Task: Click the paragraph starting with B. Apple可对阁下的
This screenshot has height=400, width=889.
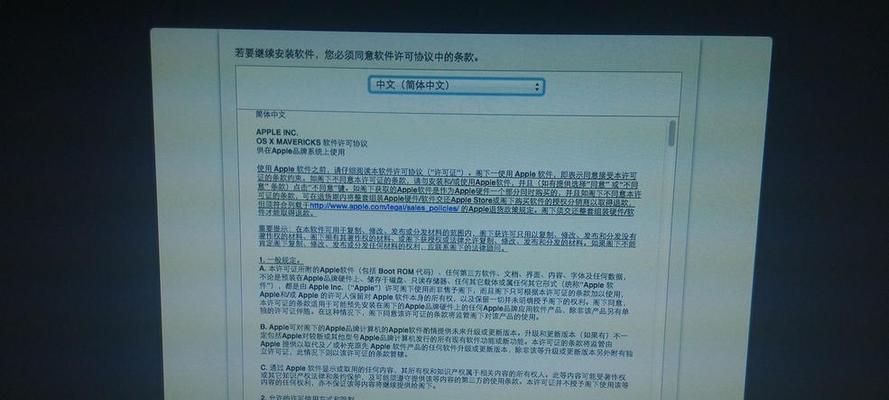Action: coord(446,341)
